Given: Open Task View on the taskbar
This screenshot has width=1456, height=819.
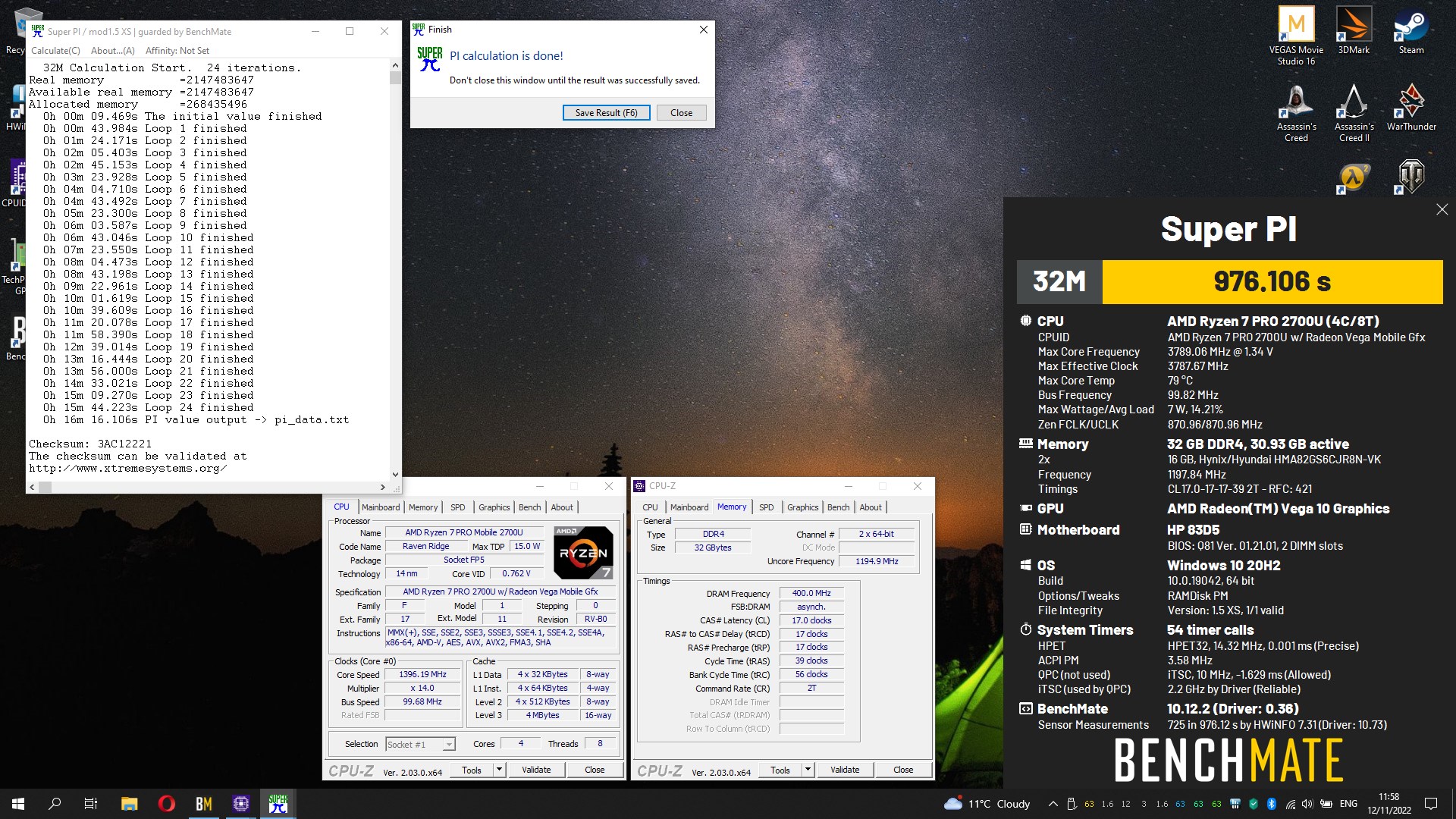Looking at the screenshot, I should coord(91,804).
